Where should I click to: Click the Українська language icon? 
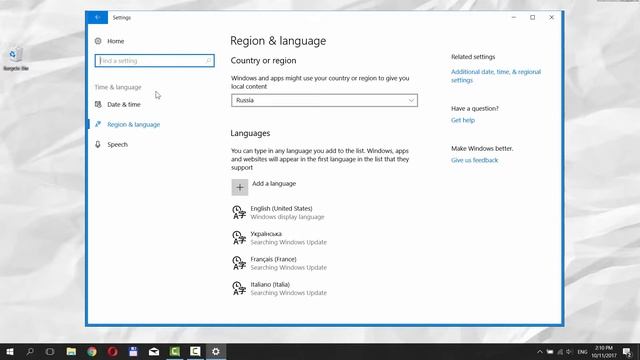coord(239,238)
